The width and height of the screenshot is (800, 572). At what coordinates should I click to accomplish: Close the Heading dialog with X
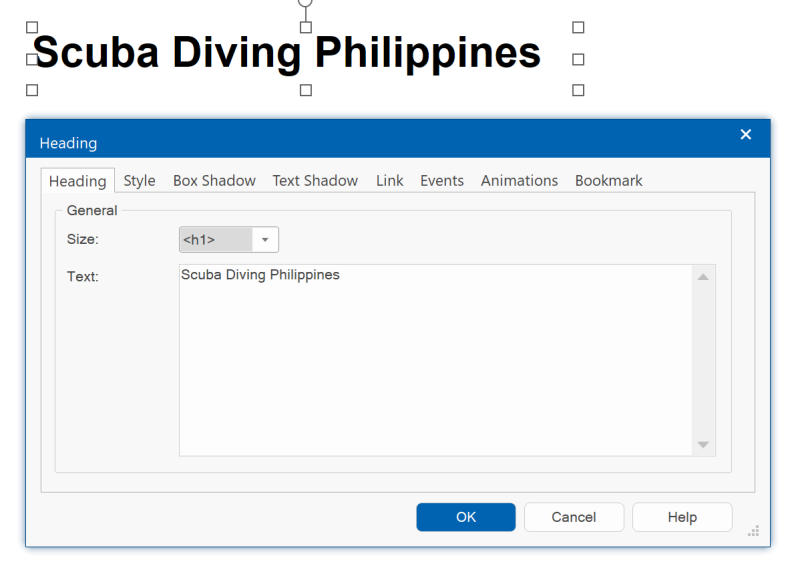745,135
